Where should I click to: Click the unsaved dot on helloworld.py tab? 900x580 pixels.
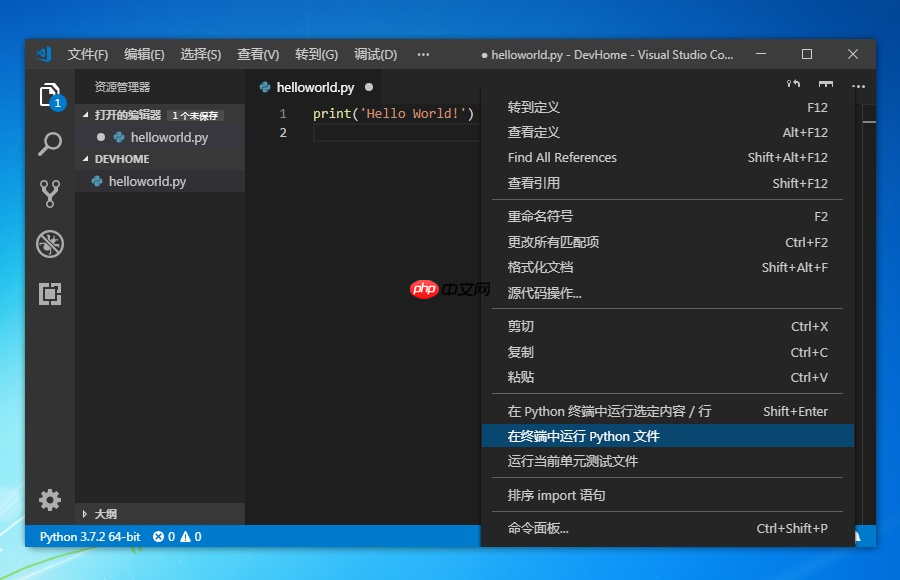click(x=369, y=87)
